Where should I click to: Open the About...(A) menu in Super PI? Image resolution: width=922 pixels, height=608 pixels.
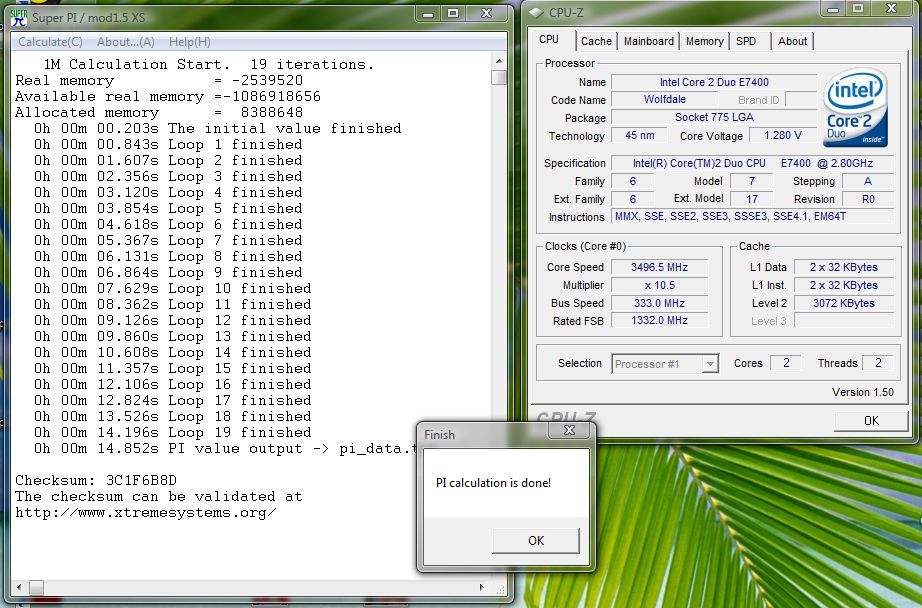(126, 42)
